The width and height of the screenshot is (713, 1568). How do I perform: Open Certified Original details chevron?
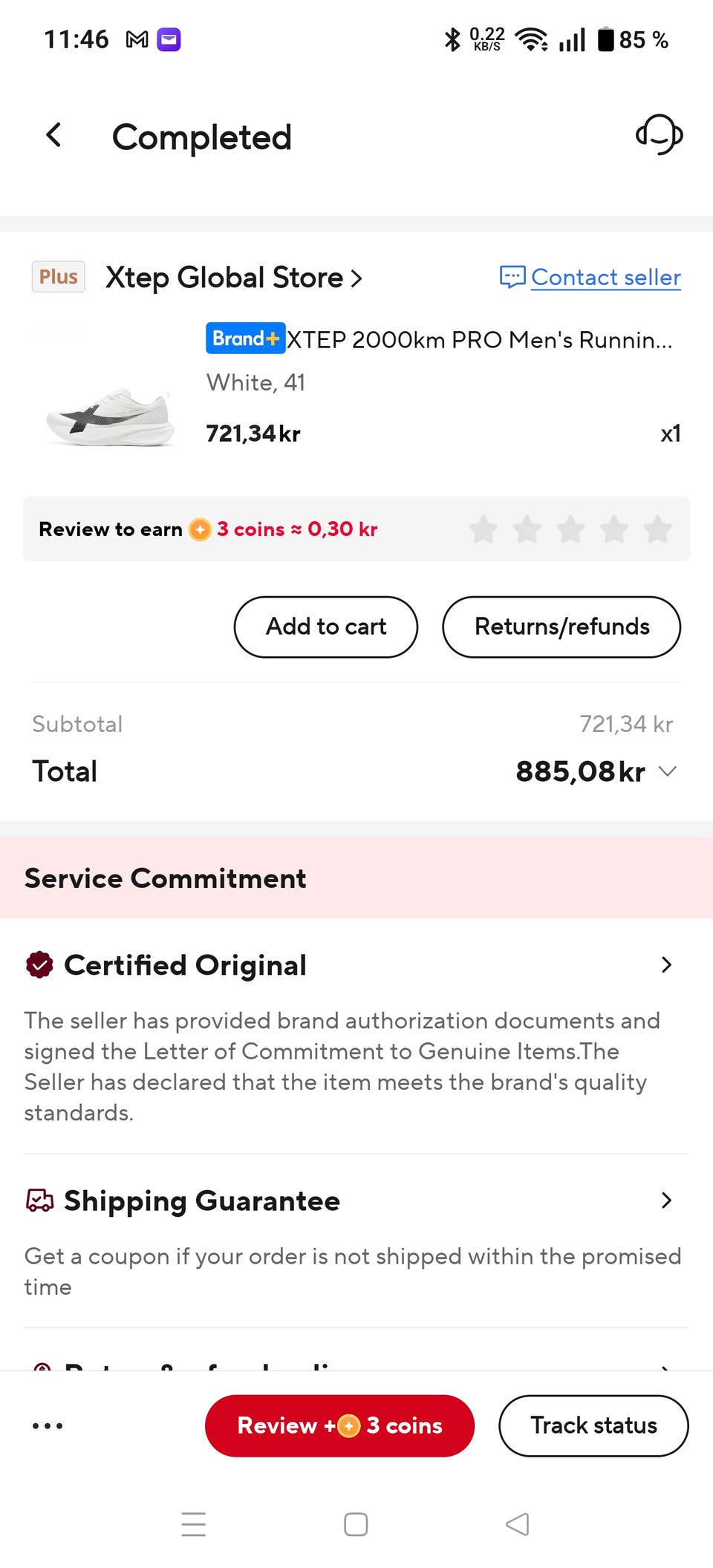pyautogui.click(x=666, y=965)
